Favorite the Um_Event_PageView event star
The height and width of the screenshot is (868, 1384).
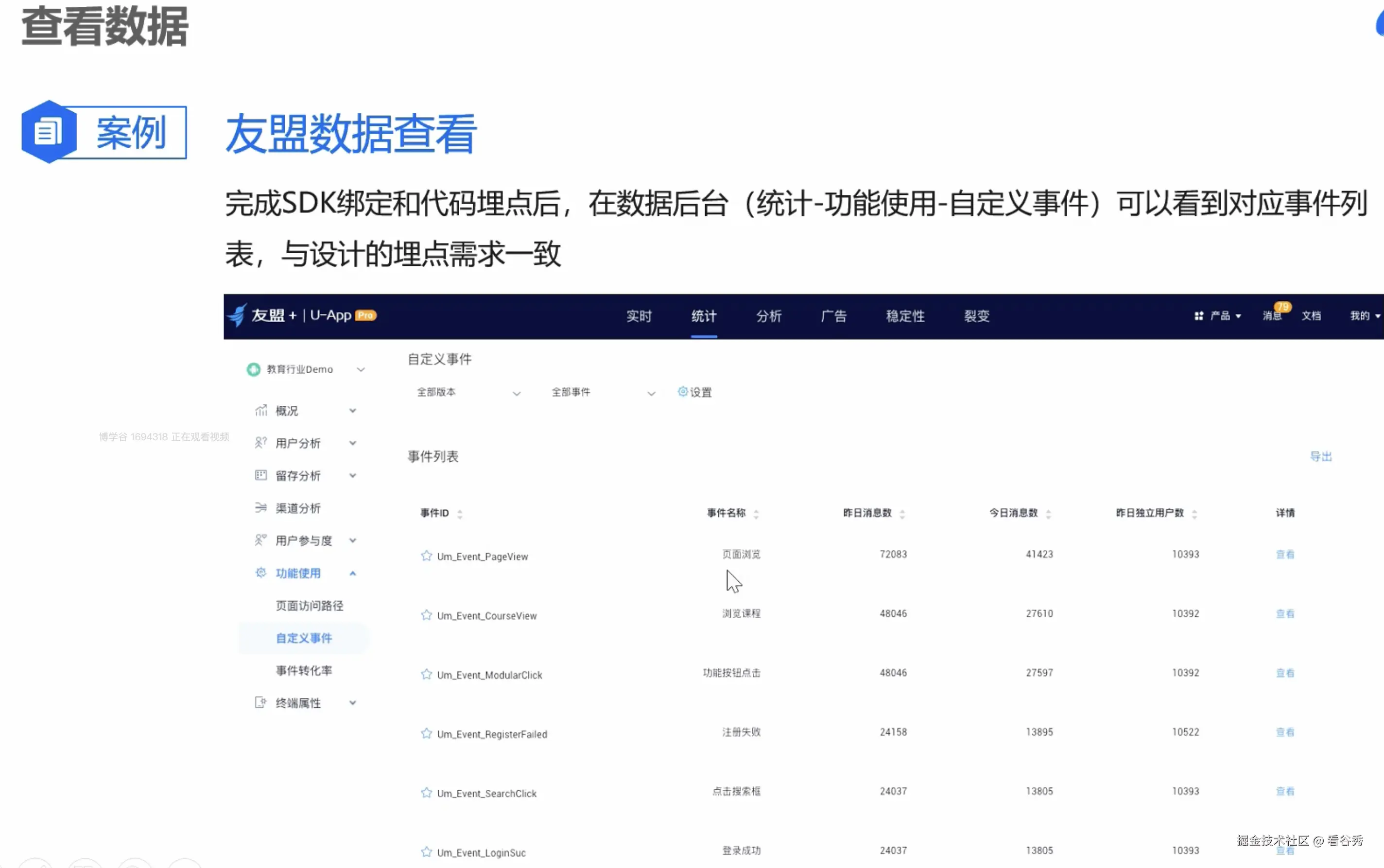click(426, 555)
